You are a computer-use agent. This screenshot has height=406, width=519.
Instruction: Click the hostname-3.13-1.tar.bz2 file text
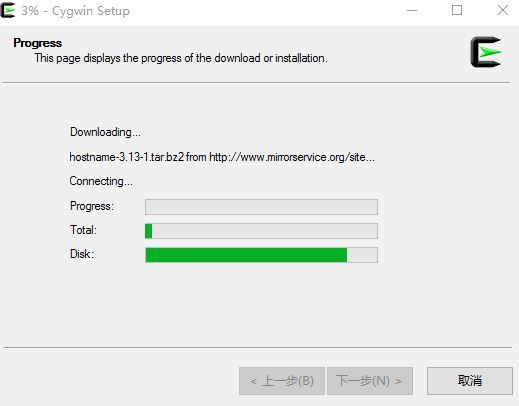click(x=127, y=157)
